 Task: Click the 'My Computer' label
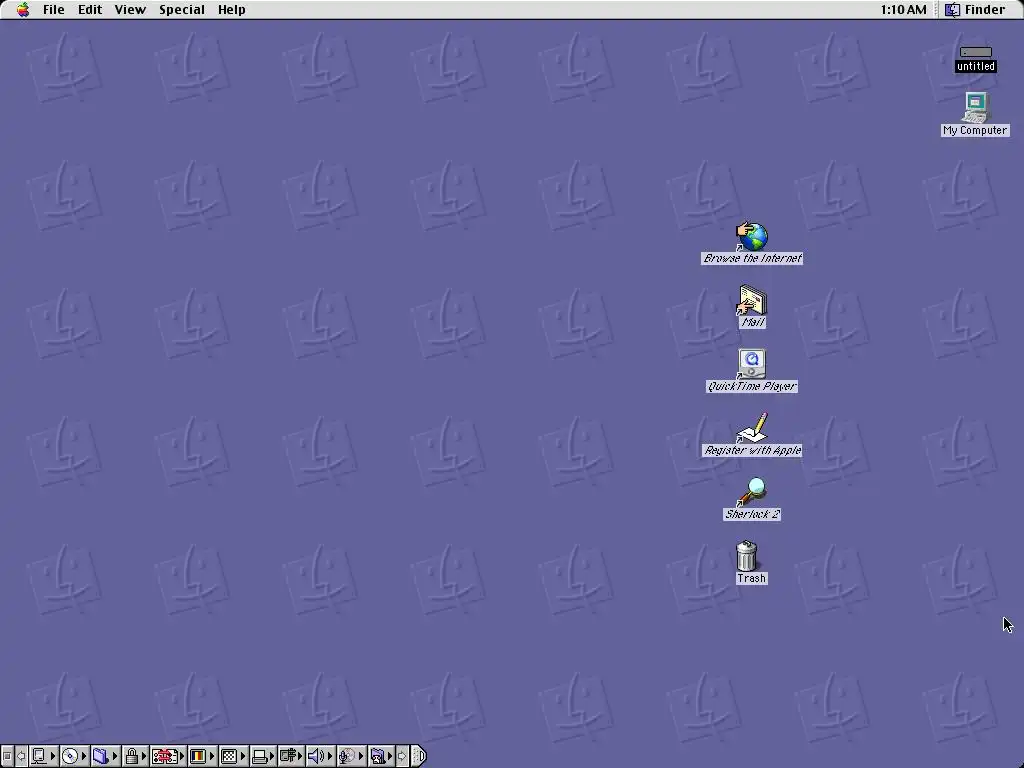(x=975, y=130)
